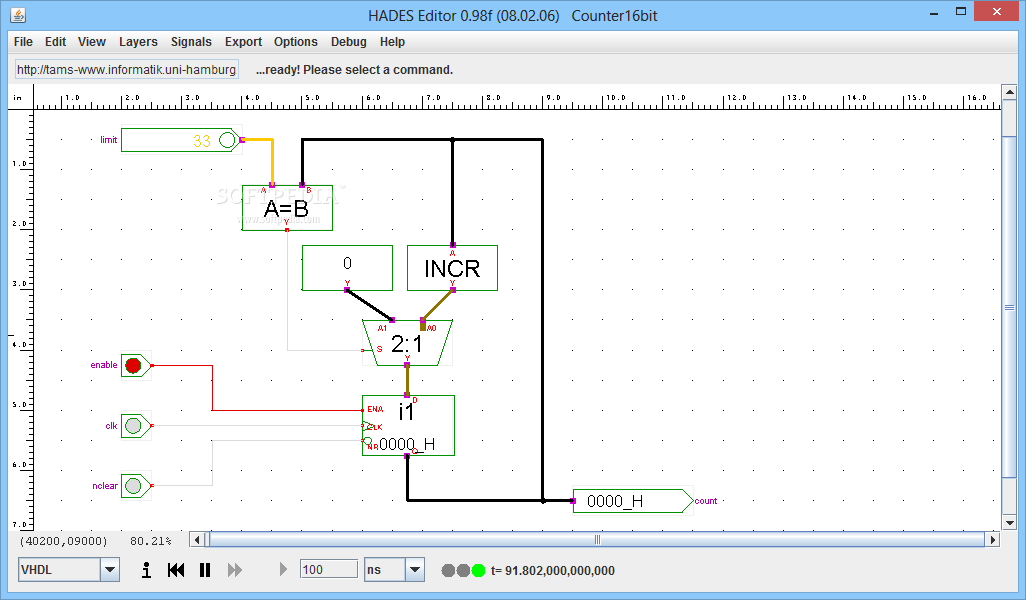Click the simulation time readout text
The height and width of the screenshot is (600, 1026).
pos(553,571)
